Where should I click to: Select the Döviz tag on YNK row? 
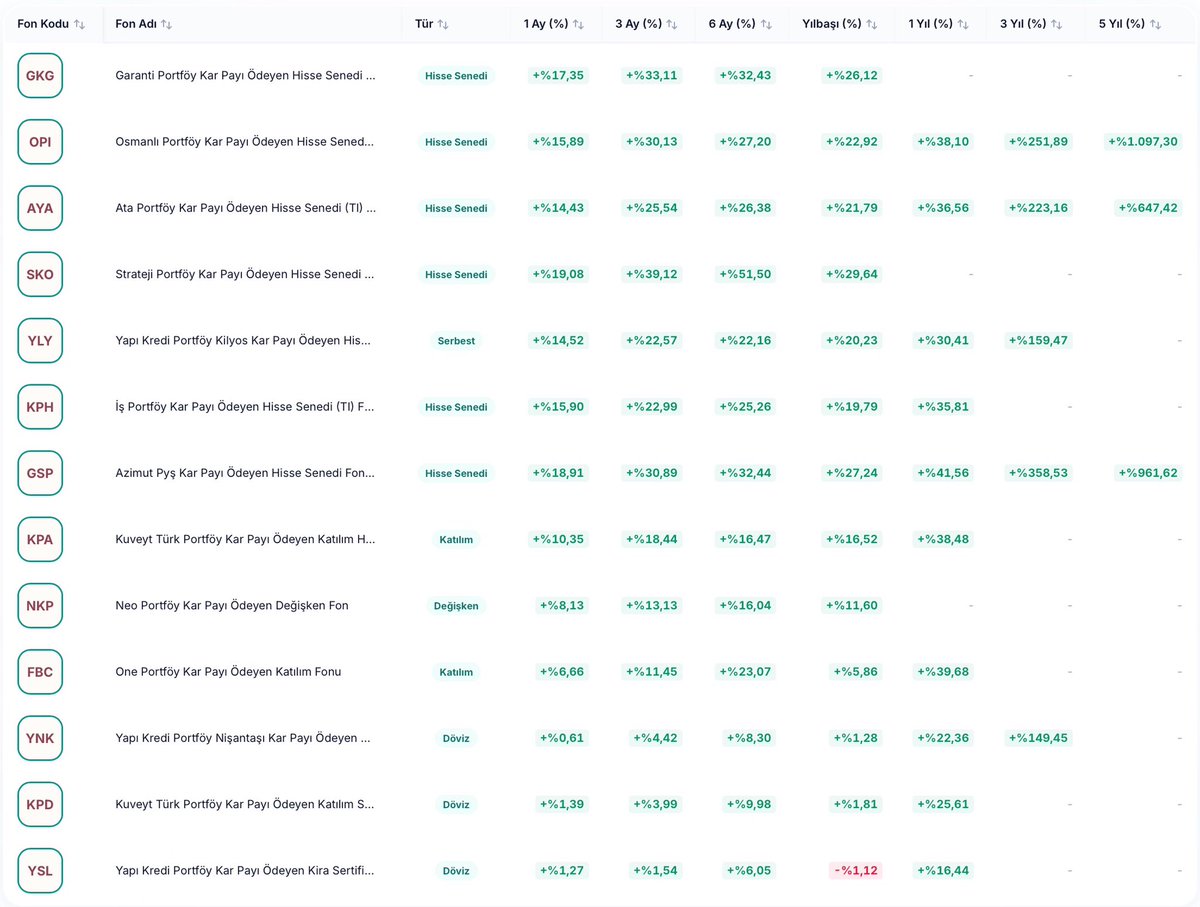pos(456,738)
